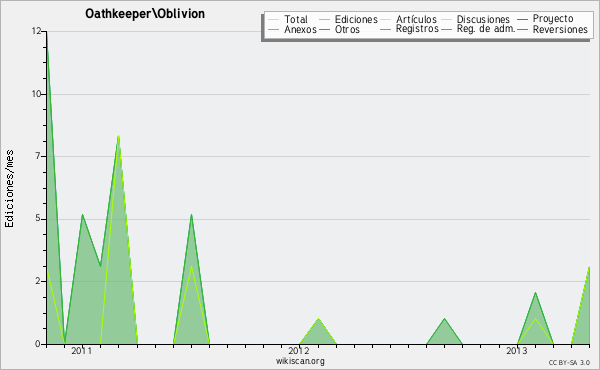Click the y-axis value 2
600x370 pixels.
38,281
